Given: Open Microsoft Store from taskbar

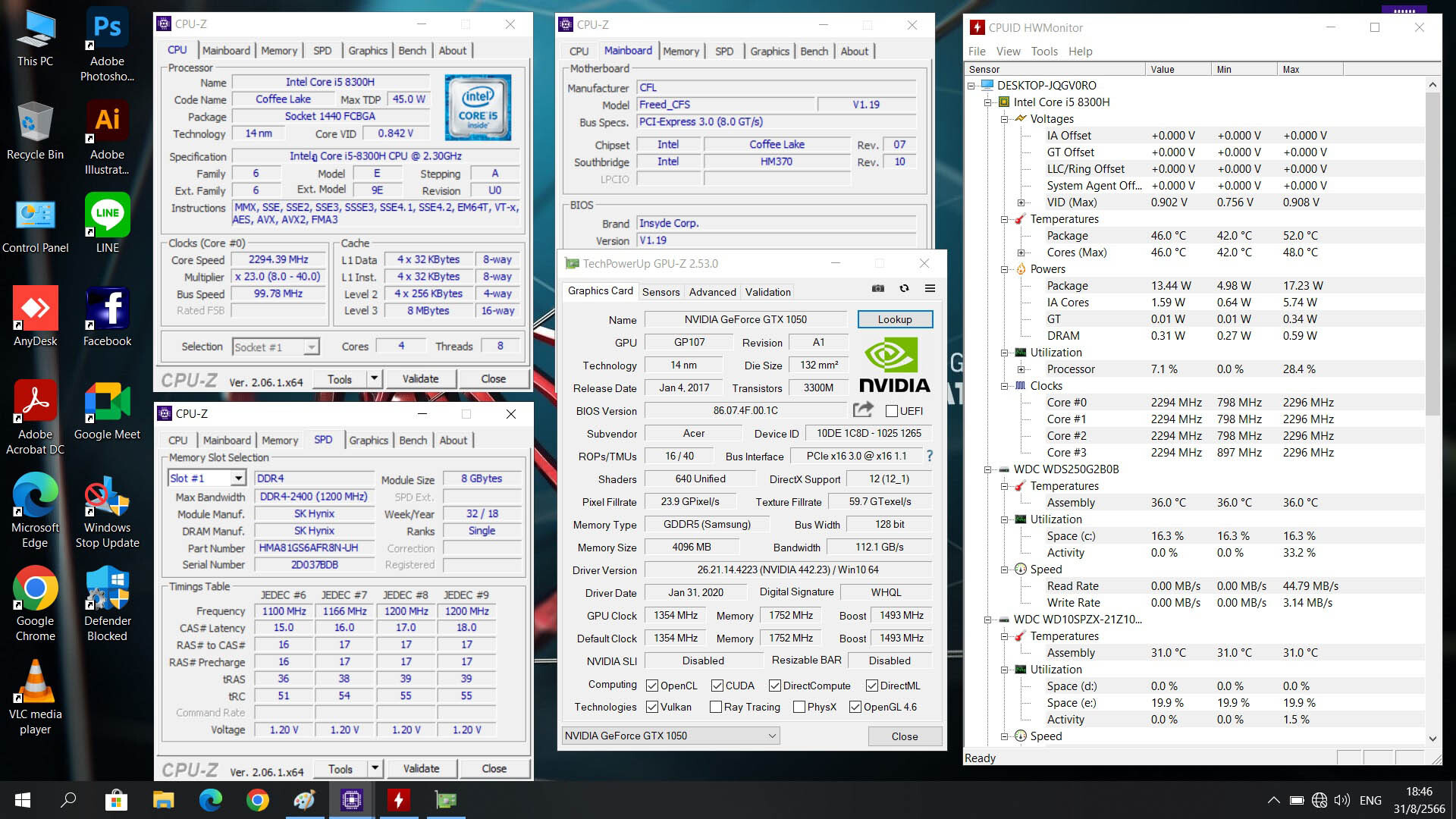Looking at the screenshot, I should (116, 800).
